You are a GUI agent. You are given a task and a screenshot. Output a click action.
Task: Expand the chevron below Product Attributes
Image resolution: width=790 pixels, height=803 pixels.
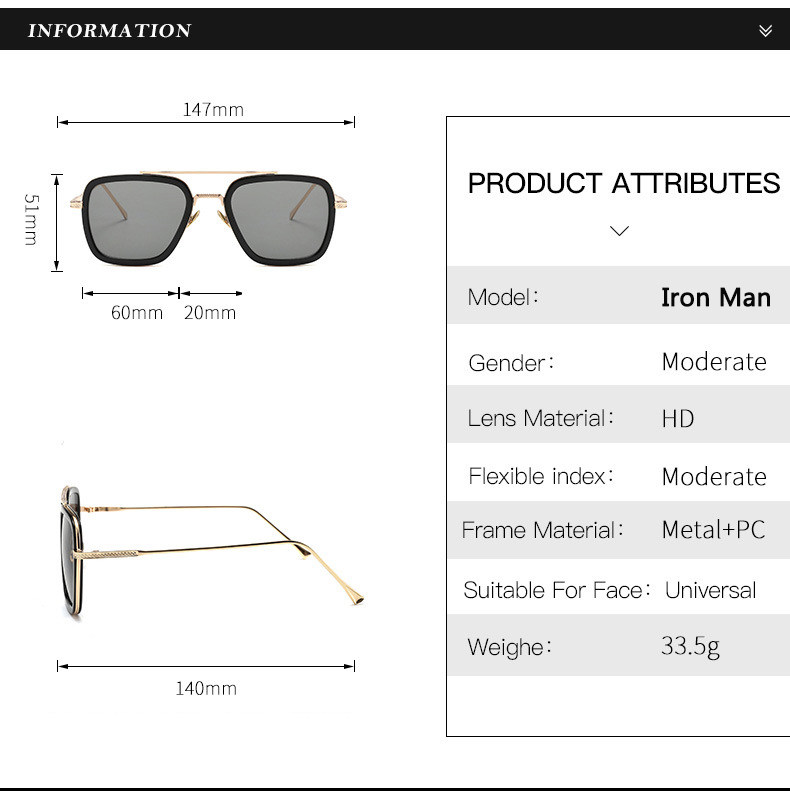(619, 231)
